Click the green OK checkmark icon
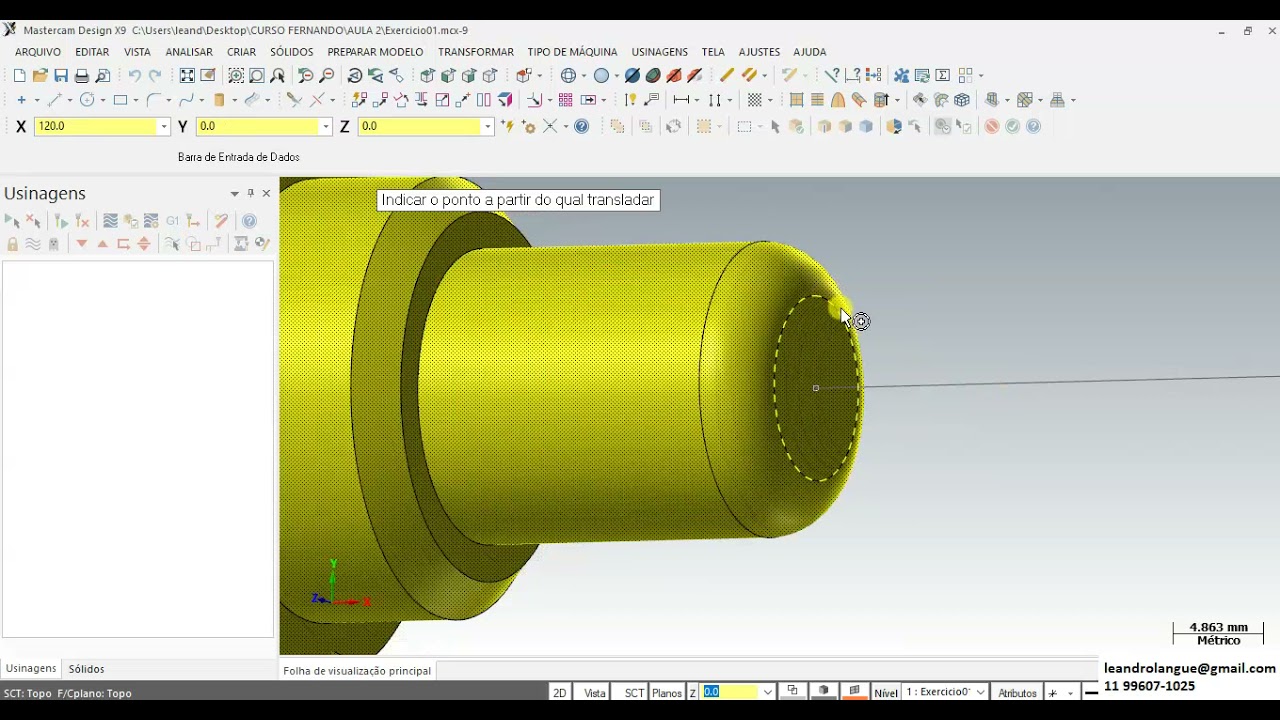This screenshot has width=1280, height=720. 1013,127
